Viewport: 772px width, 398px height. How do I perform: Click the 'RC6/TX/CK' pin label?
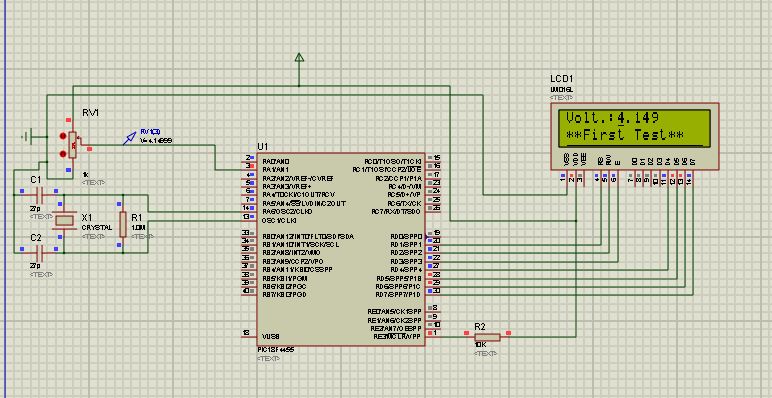tap(405, 203)
